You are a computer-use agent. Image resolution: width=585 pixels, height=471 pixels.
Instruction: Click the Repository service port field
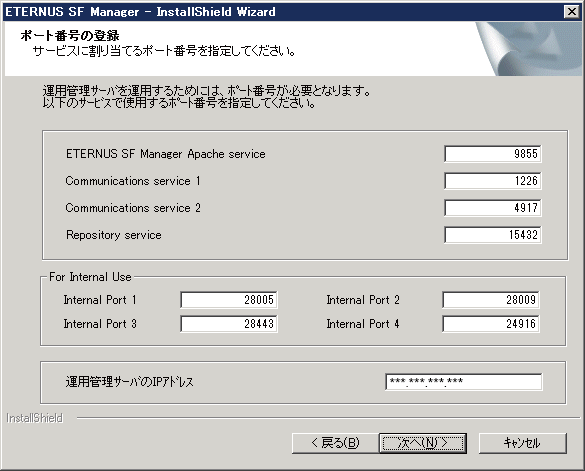(x=492, y=235)
